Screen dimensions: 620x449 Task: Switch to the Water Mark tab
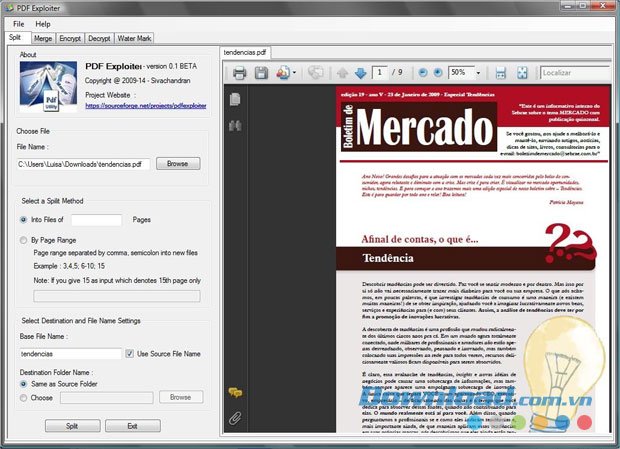click(135, 38)
